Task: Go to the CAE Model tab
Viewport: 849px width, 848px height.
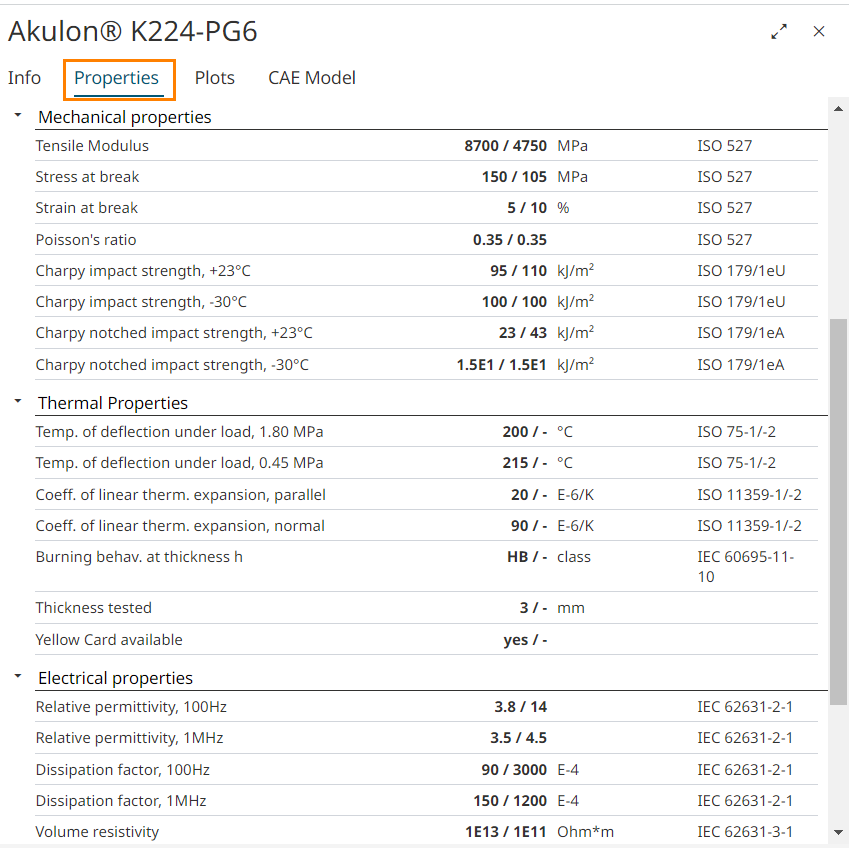Action: 312,78
